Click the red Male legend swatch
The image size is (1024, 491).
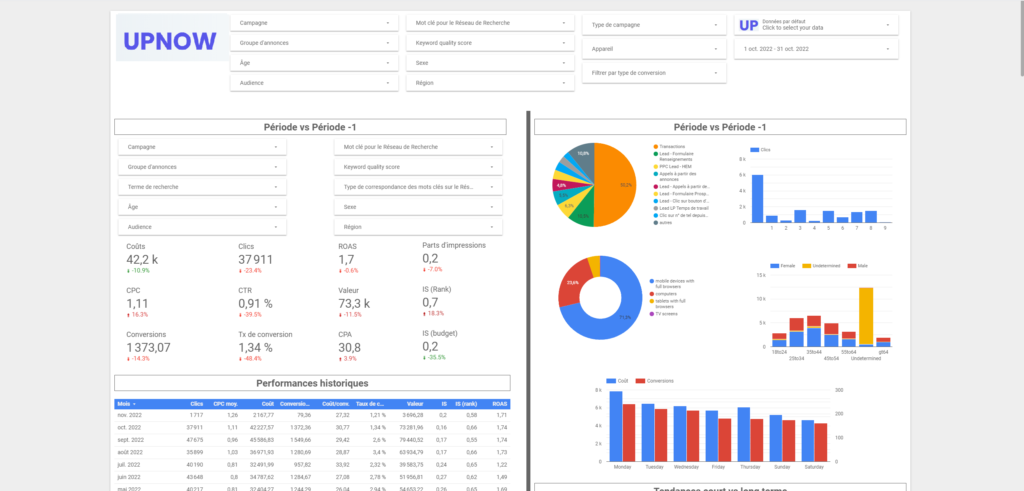(x=852, y=266)
